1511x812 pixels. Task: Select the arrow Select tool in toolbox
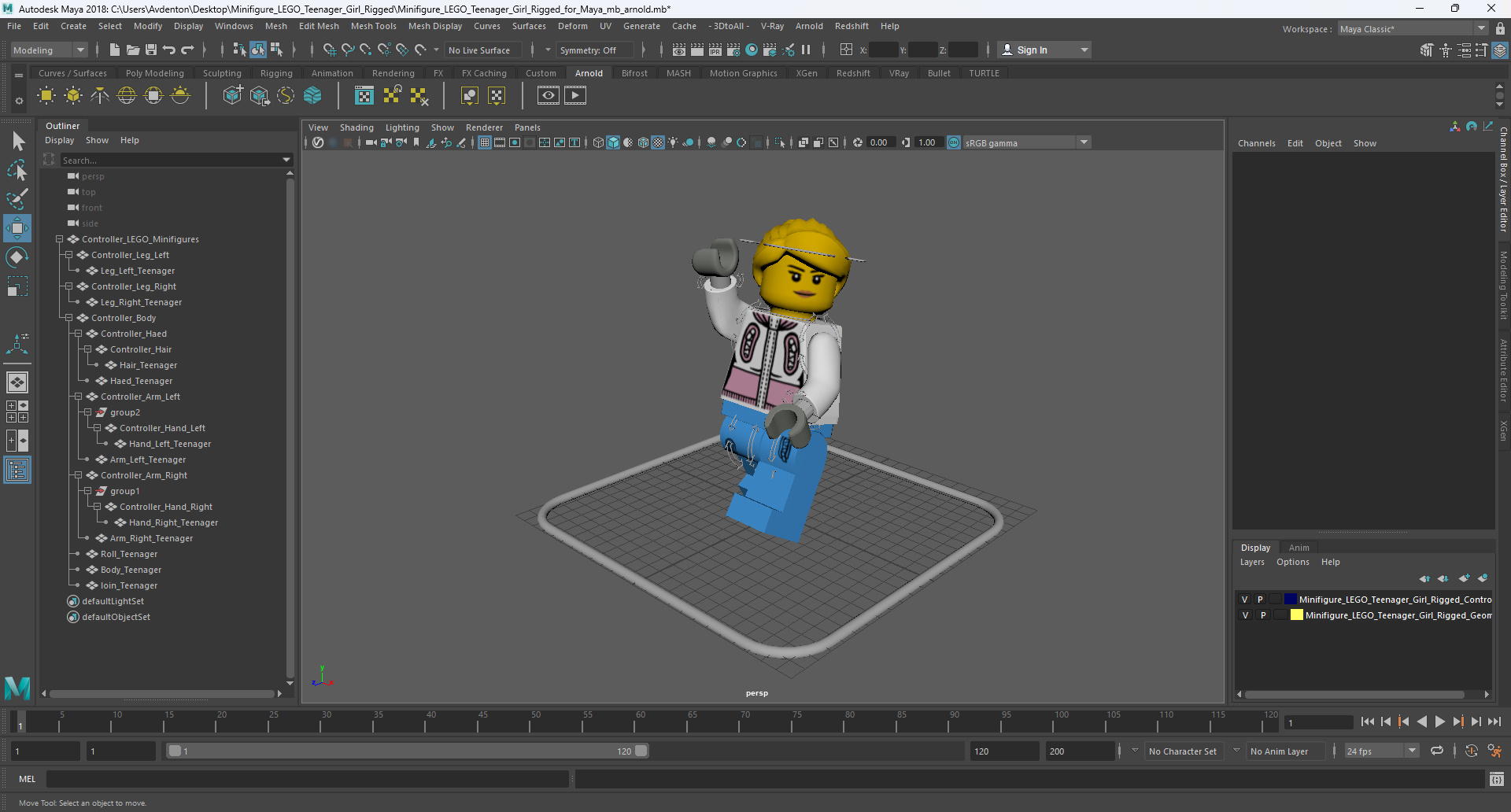[18, 141]
